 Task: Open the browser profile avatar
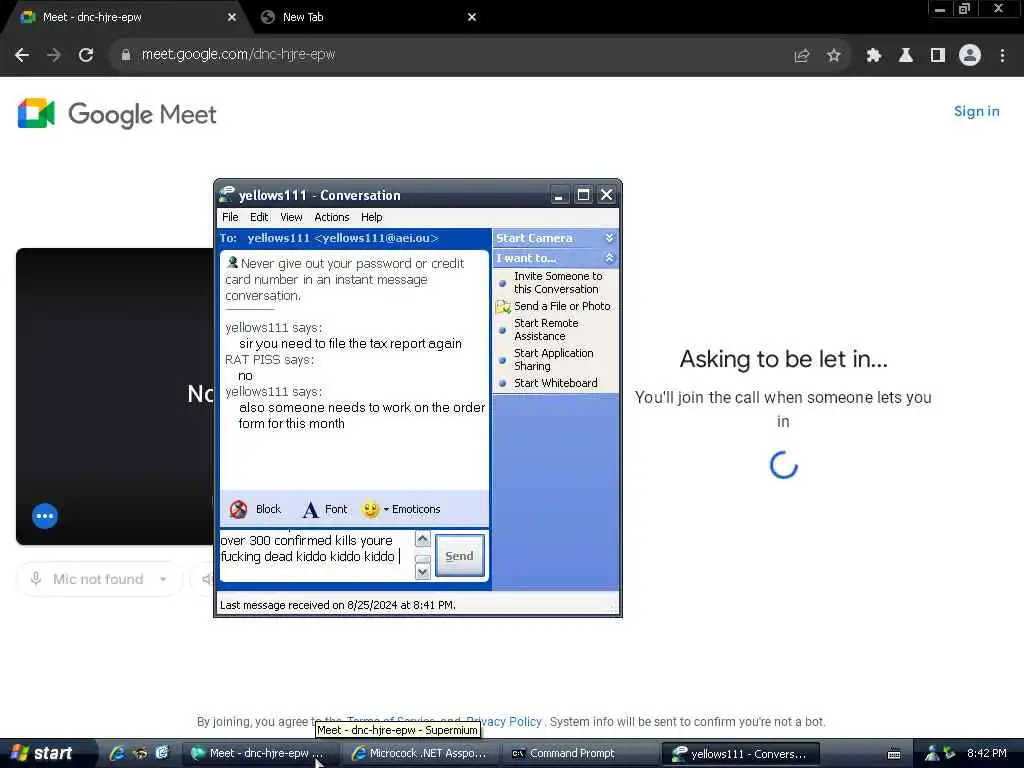click(970, 56)
